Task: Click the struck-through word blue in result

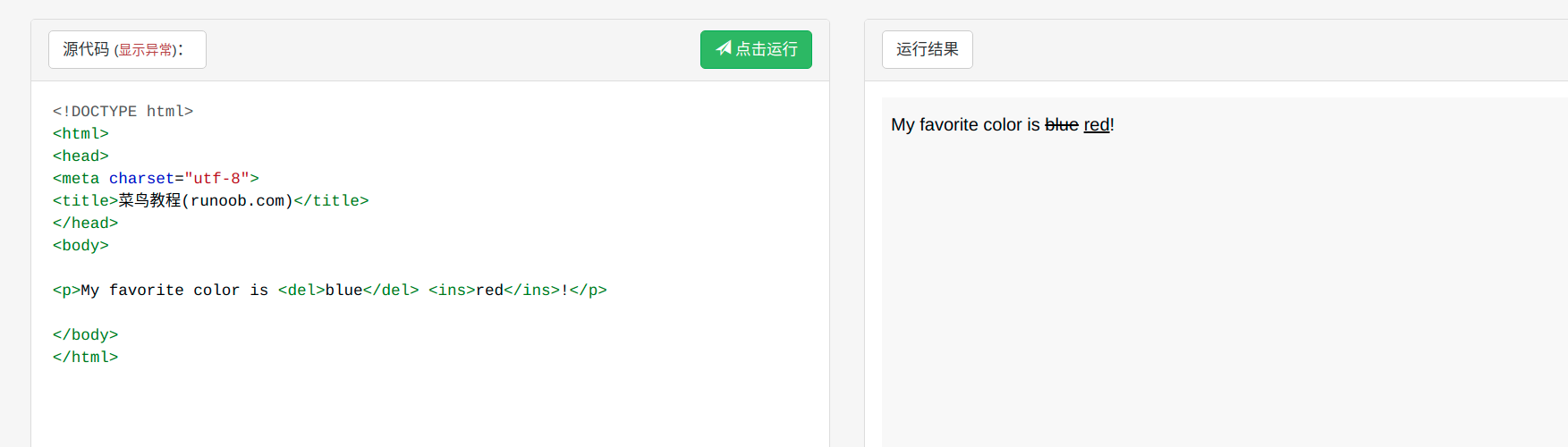Action: coord(1062,125)
